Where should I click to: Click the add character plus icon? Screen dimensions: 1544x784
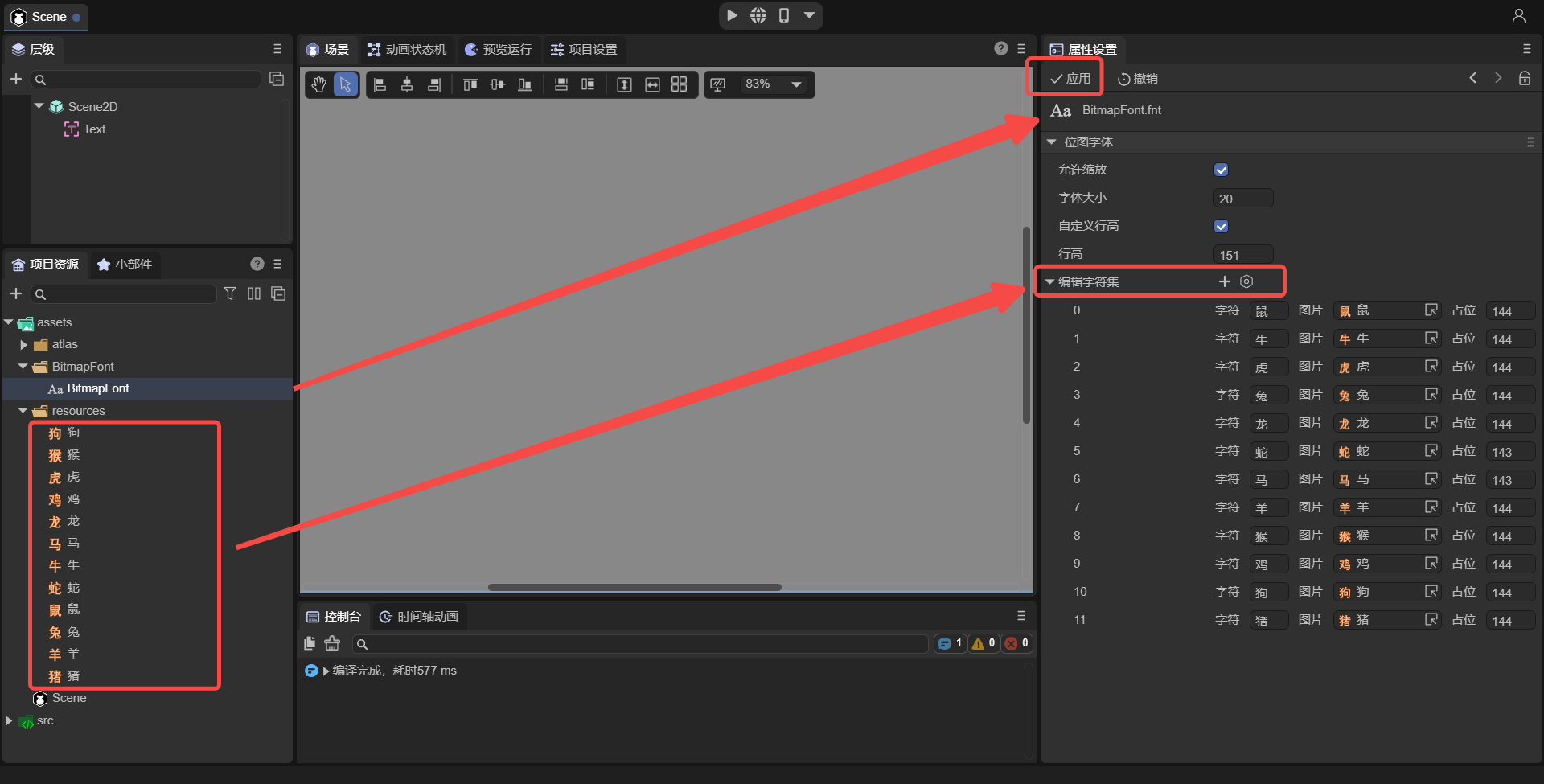coord(1224,281)
